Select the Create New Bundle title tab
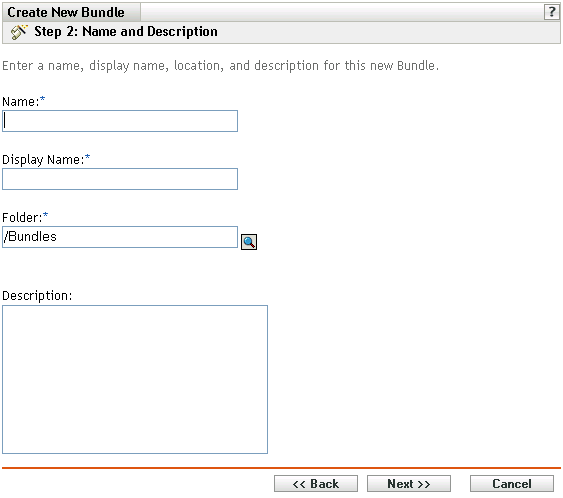563x498 pixels. (71, 12)
